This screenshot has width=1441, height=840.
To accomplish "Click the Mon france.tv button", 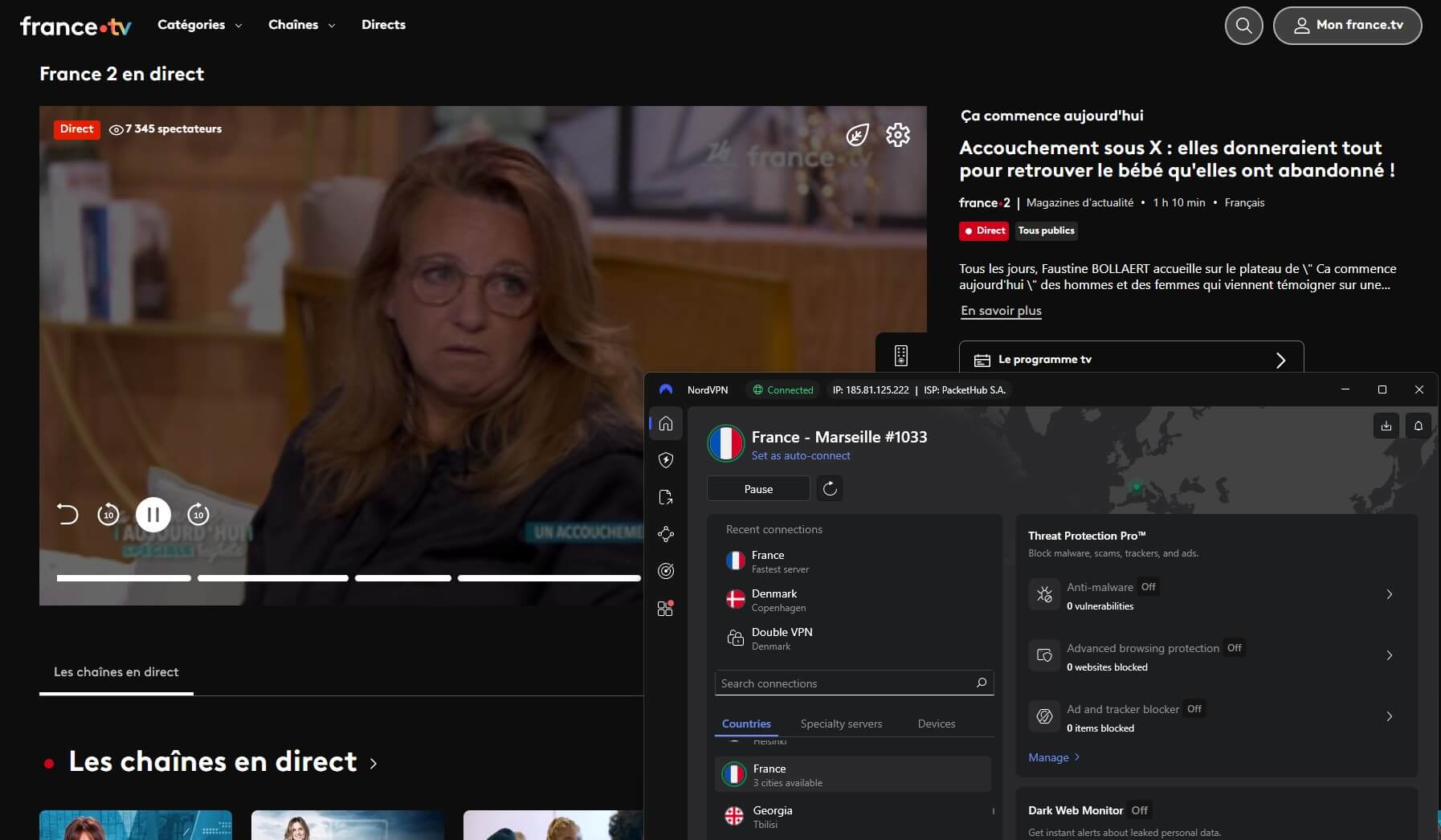I will [1348, 26].
